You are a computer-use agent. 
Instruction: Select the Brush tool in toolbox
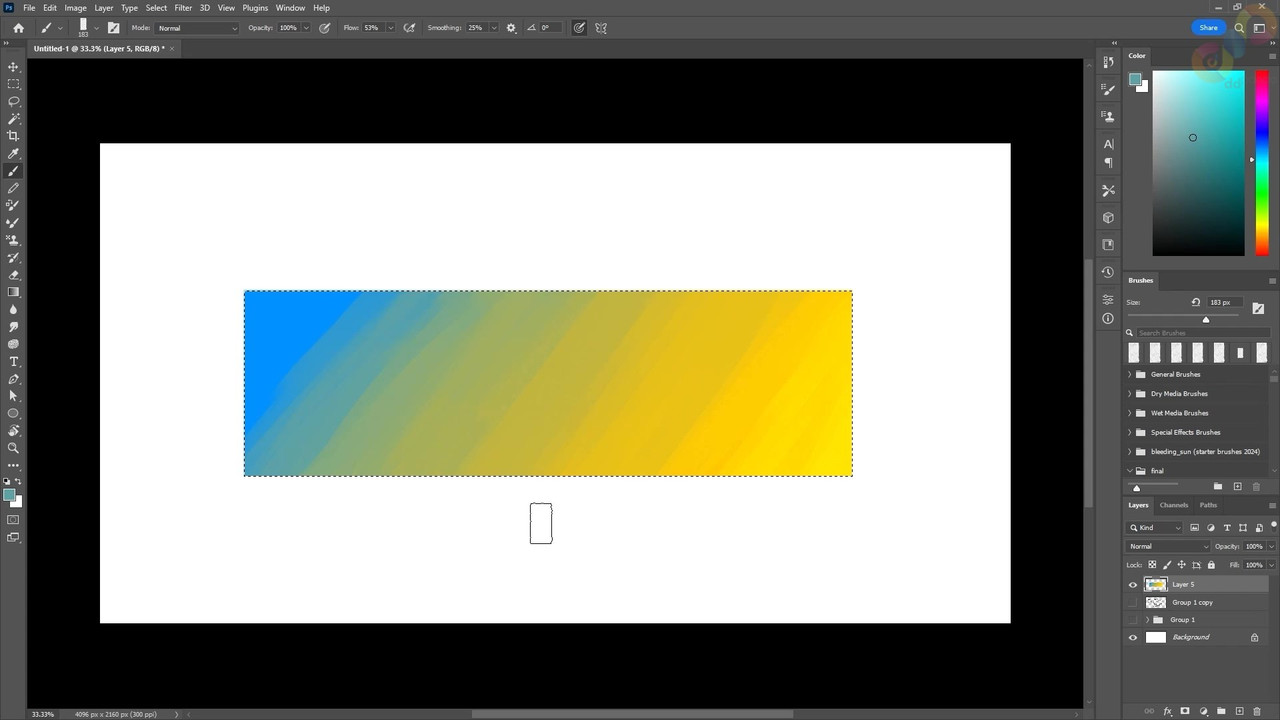click(x=14, y=171)
